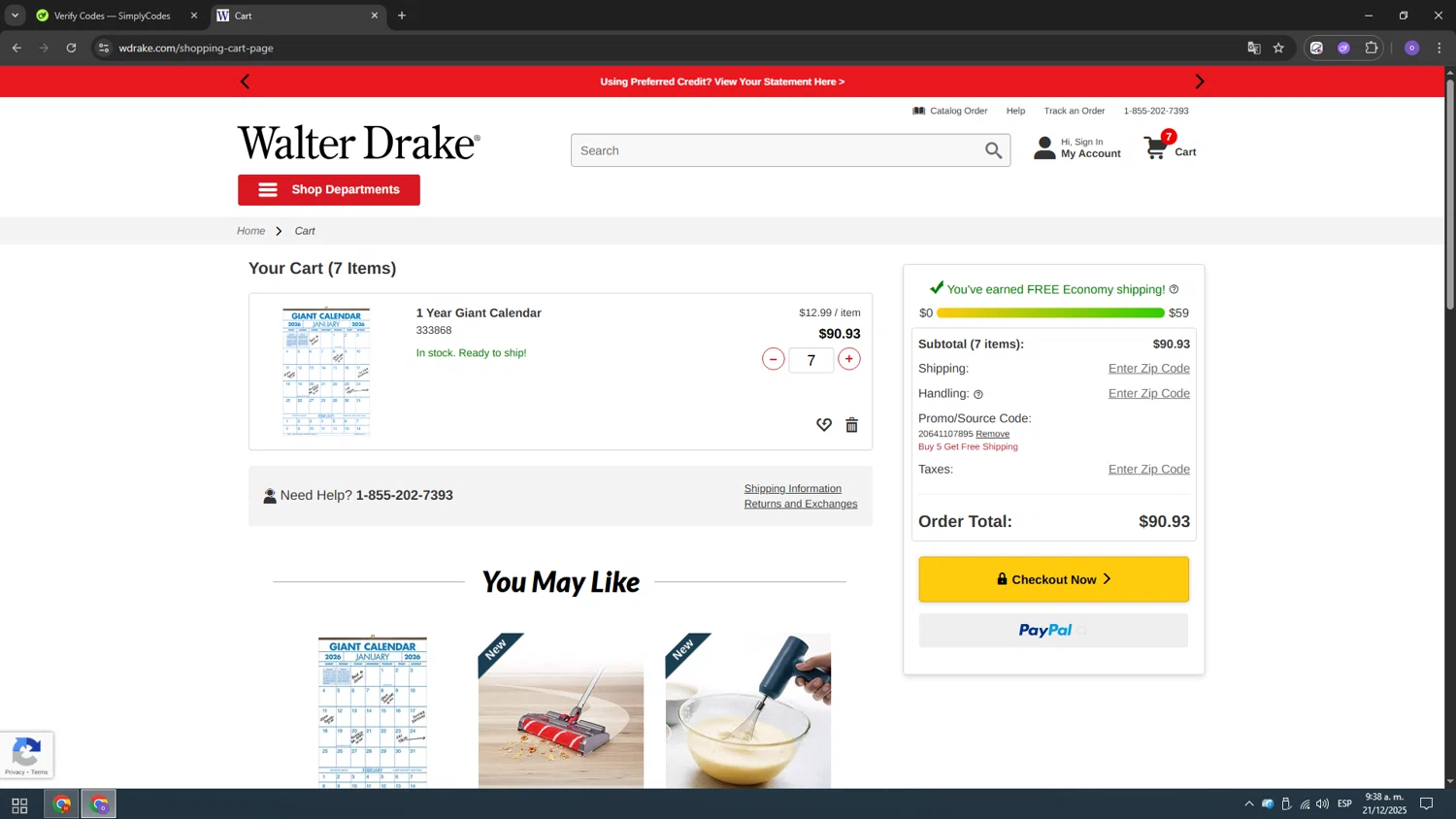Open a new browser tab
Image resolution: width=1456 pixels, height=819 pixels.
click(402, 16)
